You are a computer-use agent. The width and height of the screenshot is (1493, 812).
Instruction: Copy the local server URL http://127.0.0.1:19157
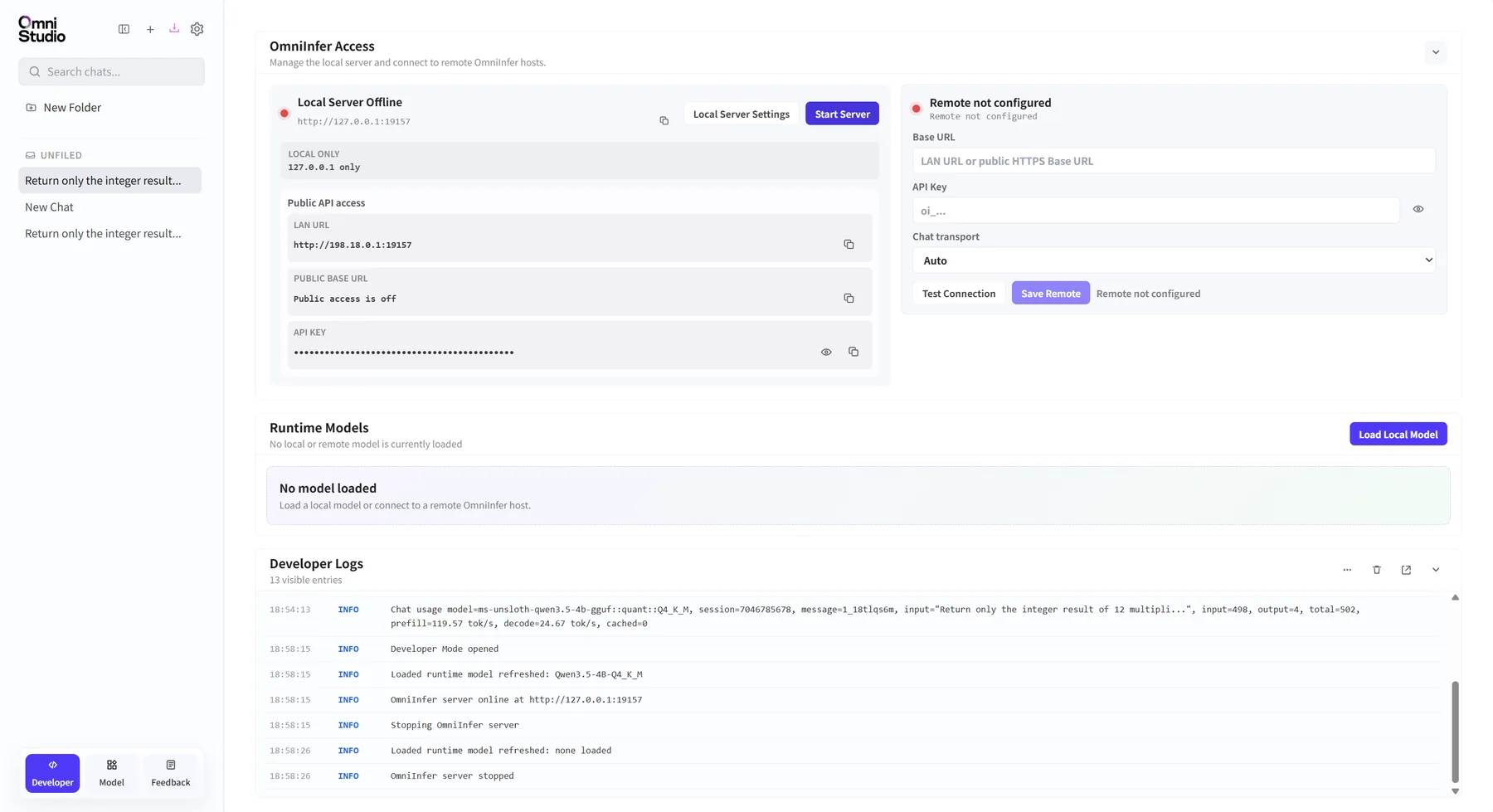pos(664,121)
